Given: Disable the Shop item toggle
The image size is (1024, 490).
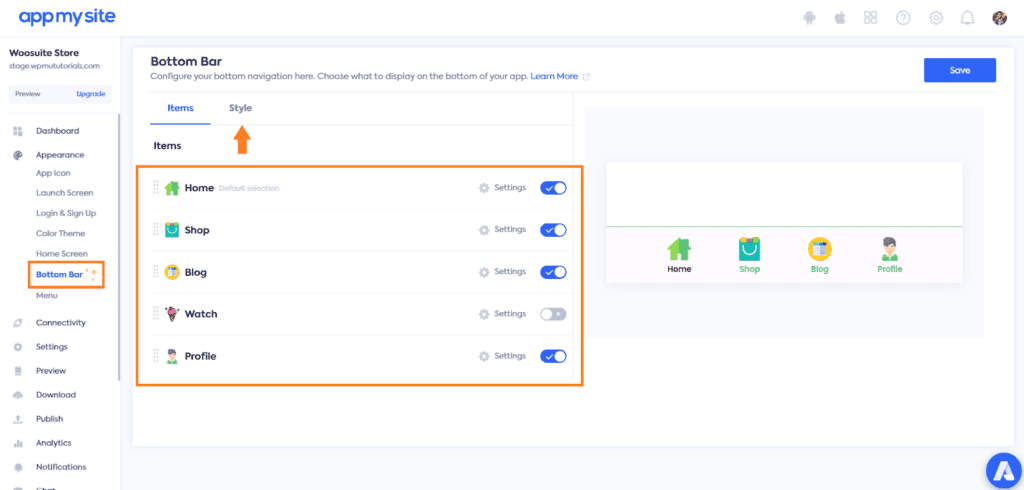Looking at the screenshot, I should coord(553,230).
